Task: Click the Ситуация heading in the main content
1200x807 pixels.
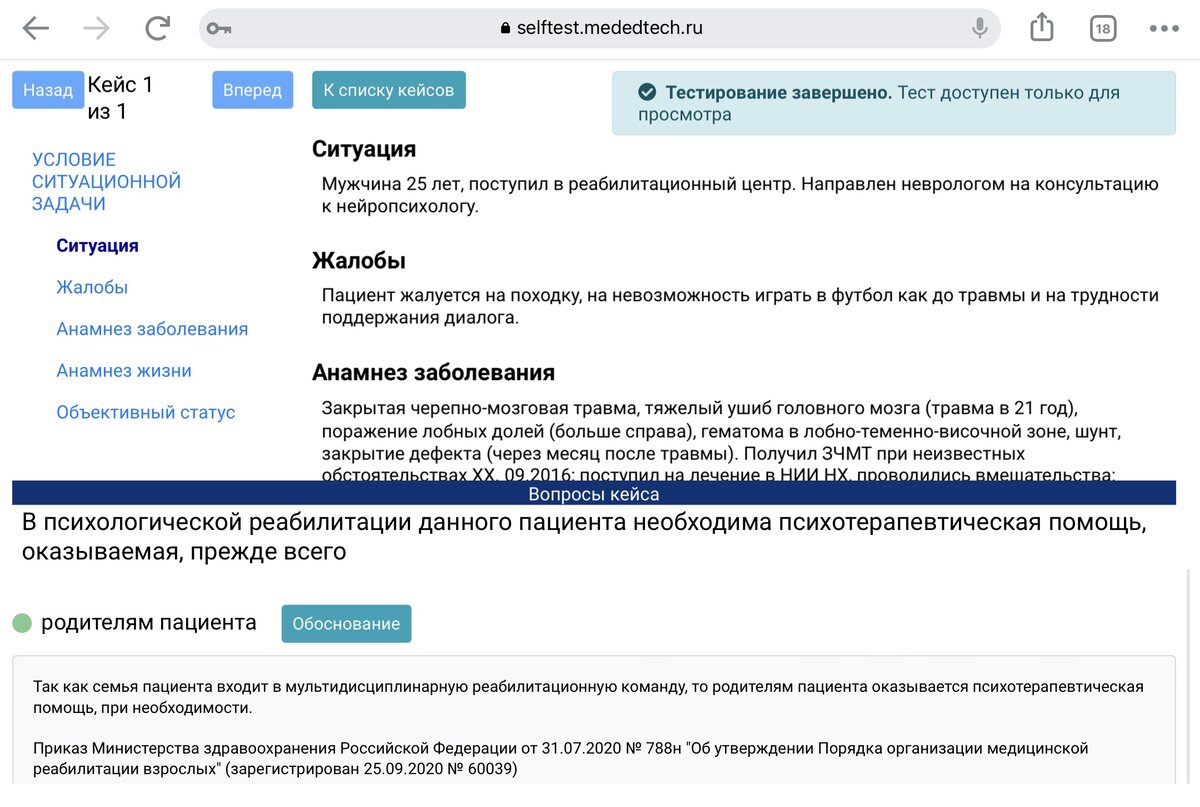Action: click(x=364, y=149)
